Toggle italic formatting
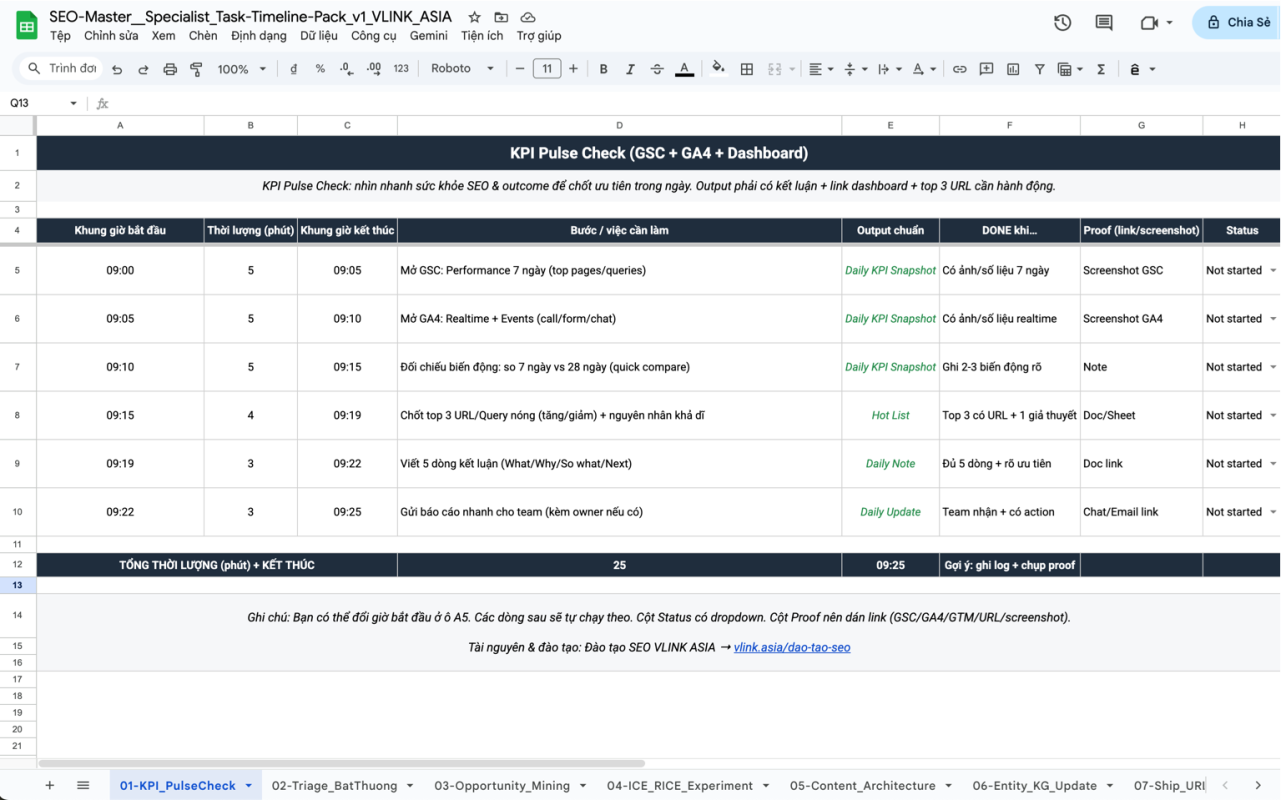This screenshot has width=1281, height=800. [630, 69]
